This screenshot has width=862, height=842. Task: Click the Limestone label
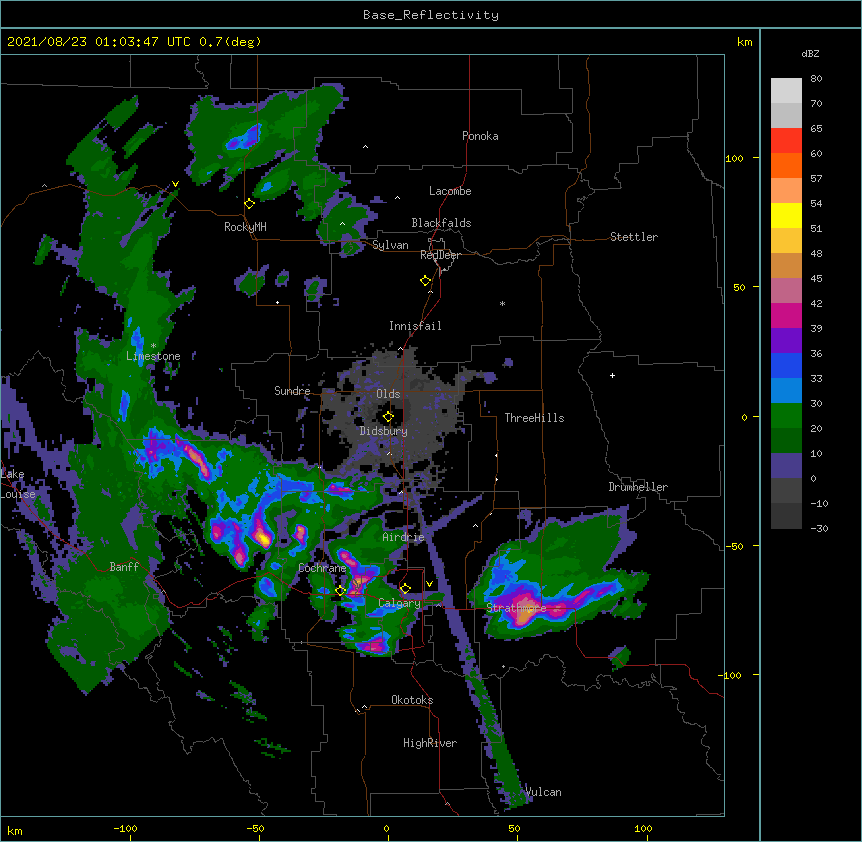pos(153,356)
